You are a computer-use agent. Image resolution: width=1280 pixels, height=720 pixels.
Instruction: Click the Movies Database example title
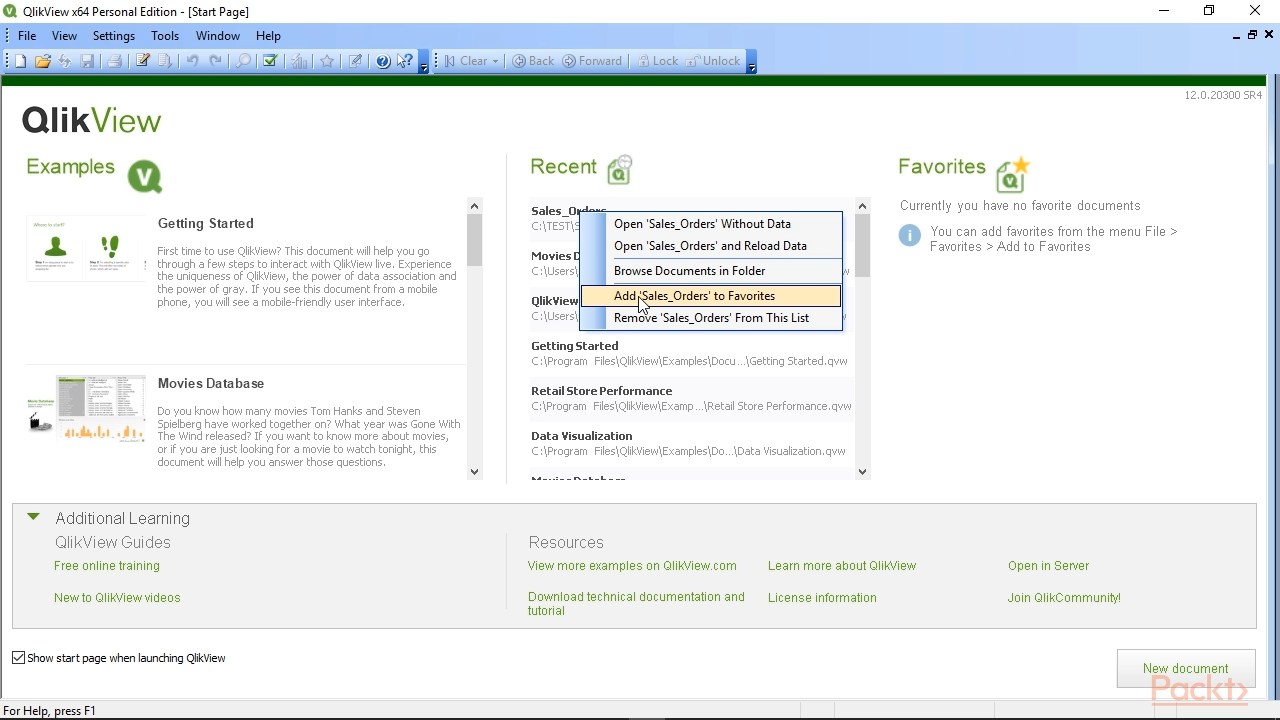210,384
